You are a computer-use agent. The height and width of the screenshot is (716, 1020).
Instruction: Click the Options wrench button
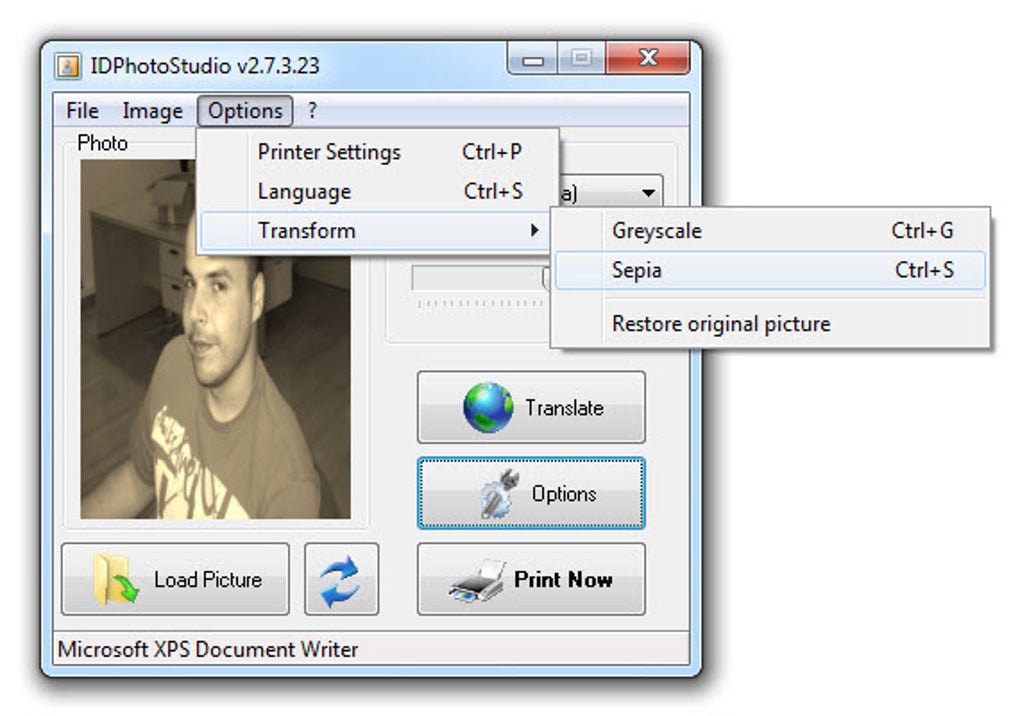(531, 494)
